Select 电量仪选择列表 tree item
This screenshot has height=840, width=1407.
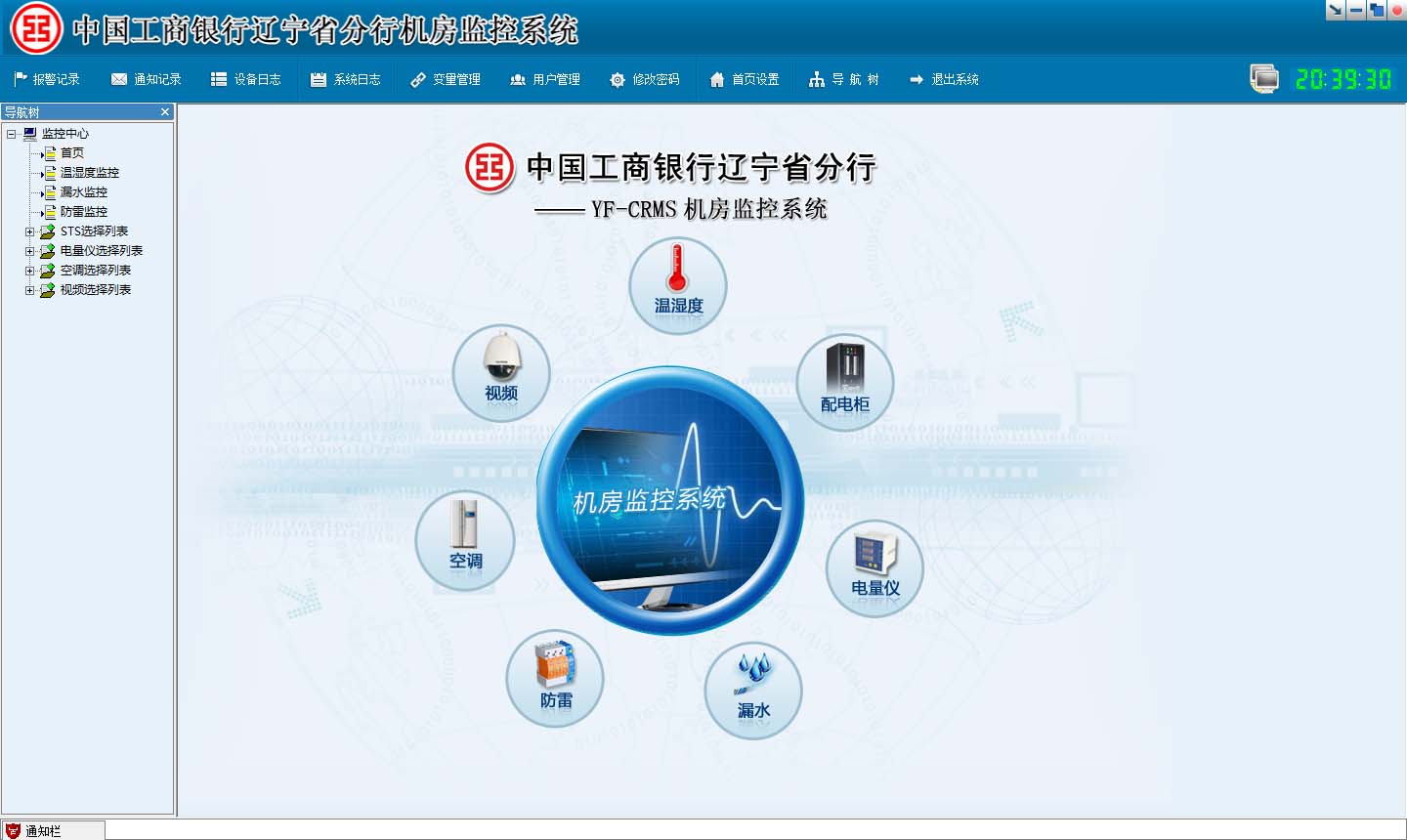pos(102,251)
